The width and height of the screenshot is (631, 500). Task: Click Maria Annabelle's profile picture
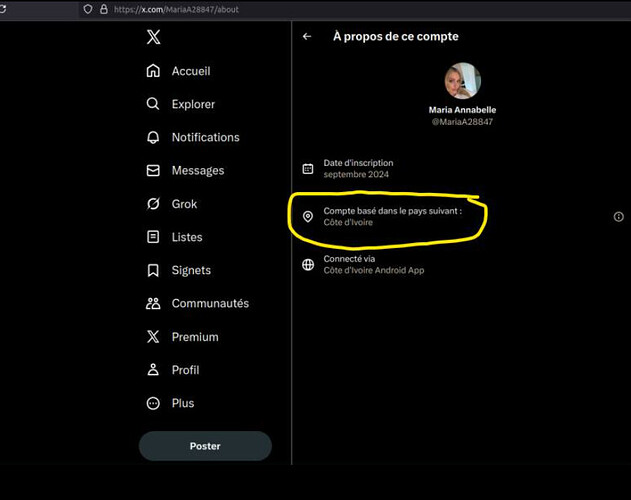[x=462, y=81]
